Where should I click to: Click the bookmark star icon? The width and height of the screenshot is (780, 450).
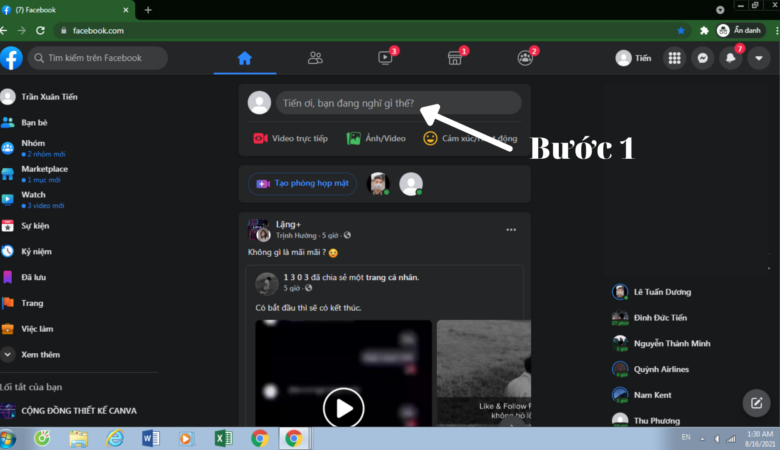click(681, 31)
